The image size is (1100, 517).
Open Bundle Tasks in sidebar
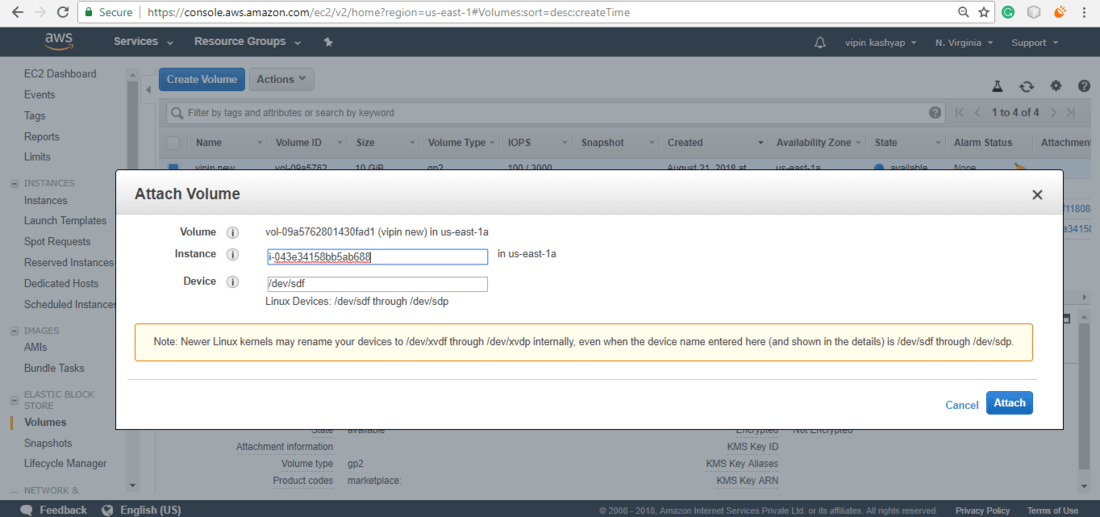click(54, 368)
